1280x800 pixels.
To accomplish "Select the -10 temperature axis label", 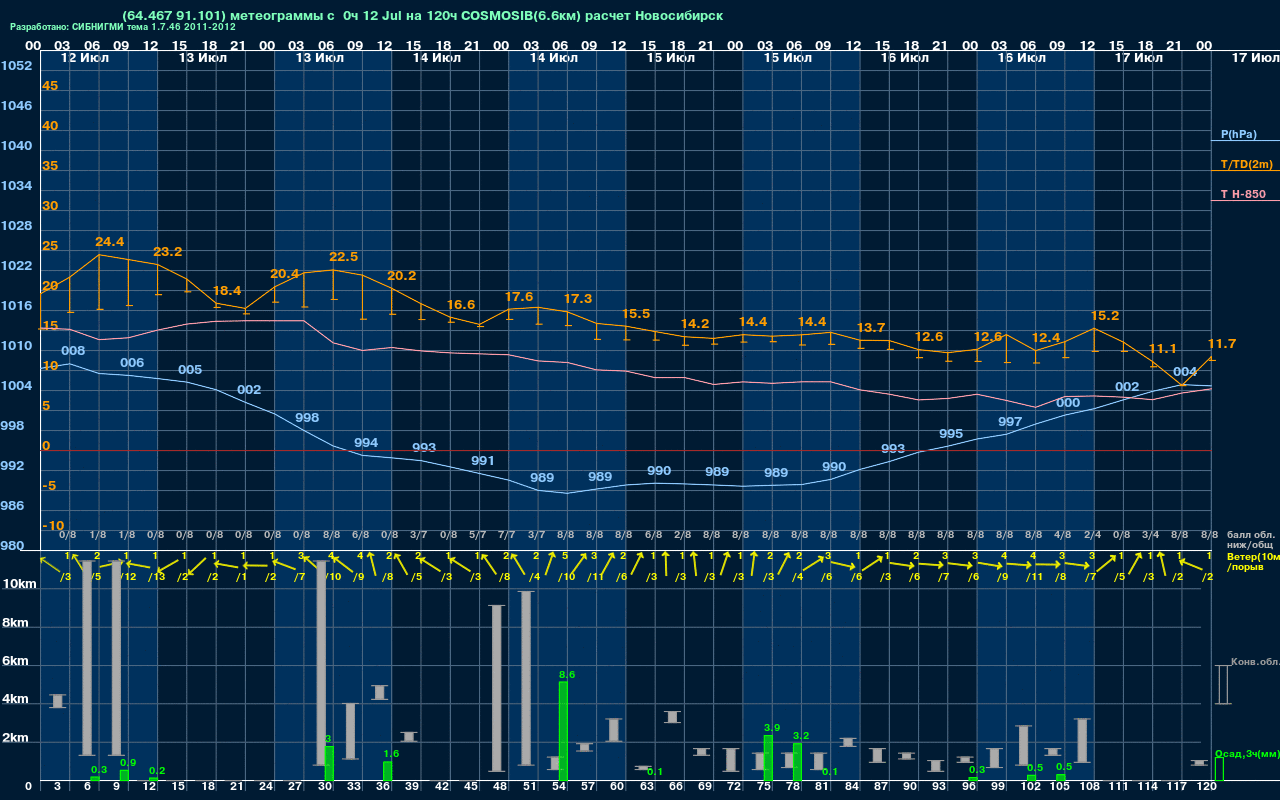I will click(x=53, y=526).
